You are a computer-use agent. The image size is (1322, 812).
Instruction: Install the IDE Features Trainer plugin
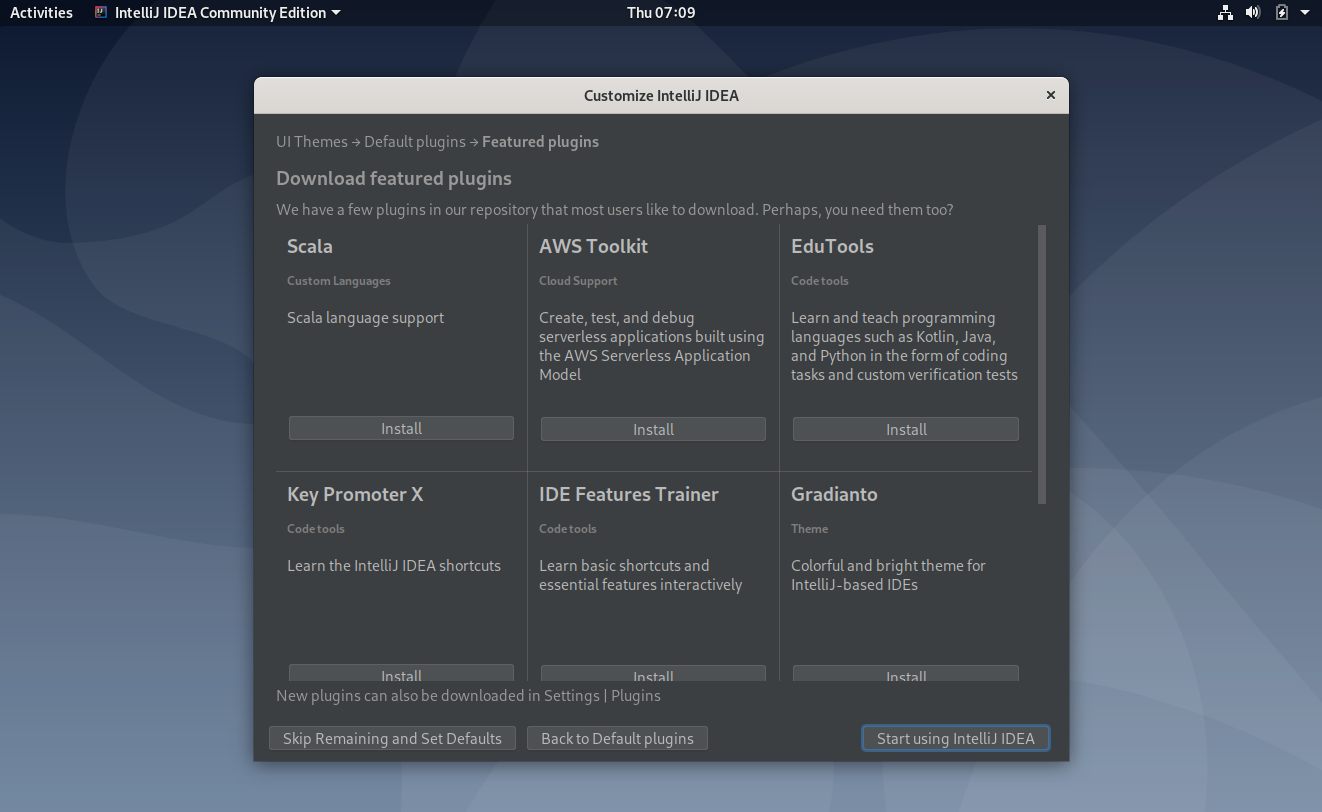(x=653, y=673)
